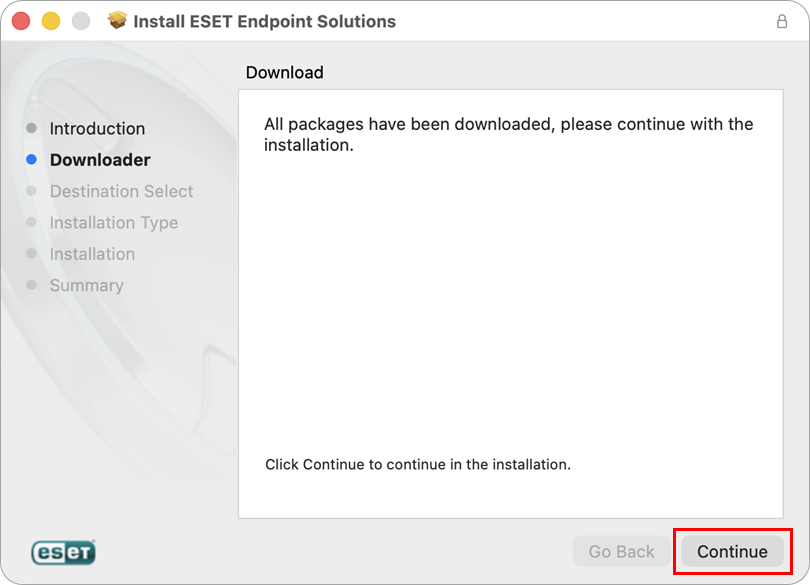This screenshot has width=810, height=585.
Task: Select the Installation Type step
Action: (113, 222)
